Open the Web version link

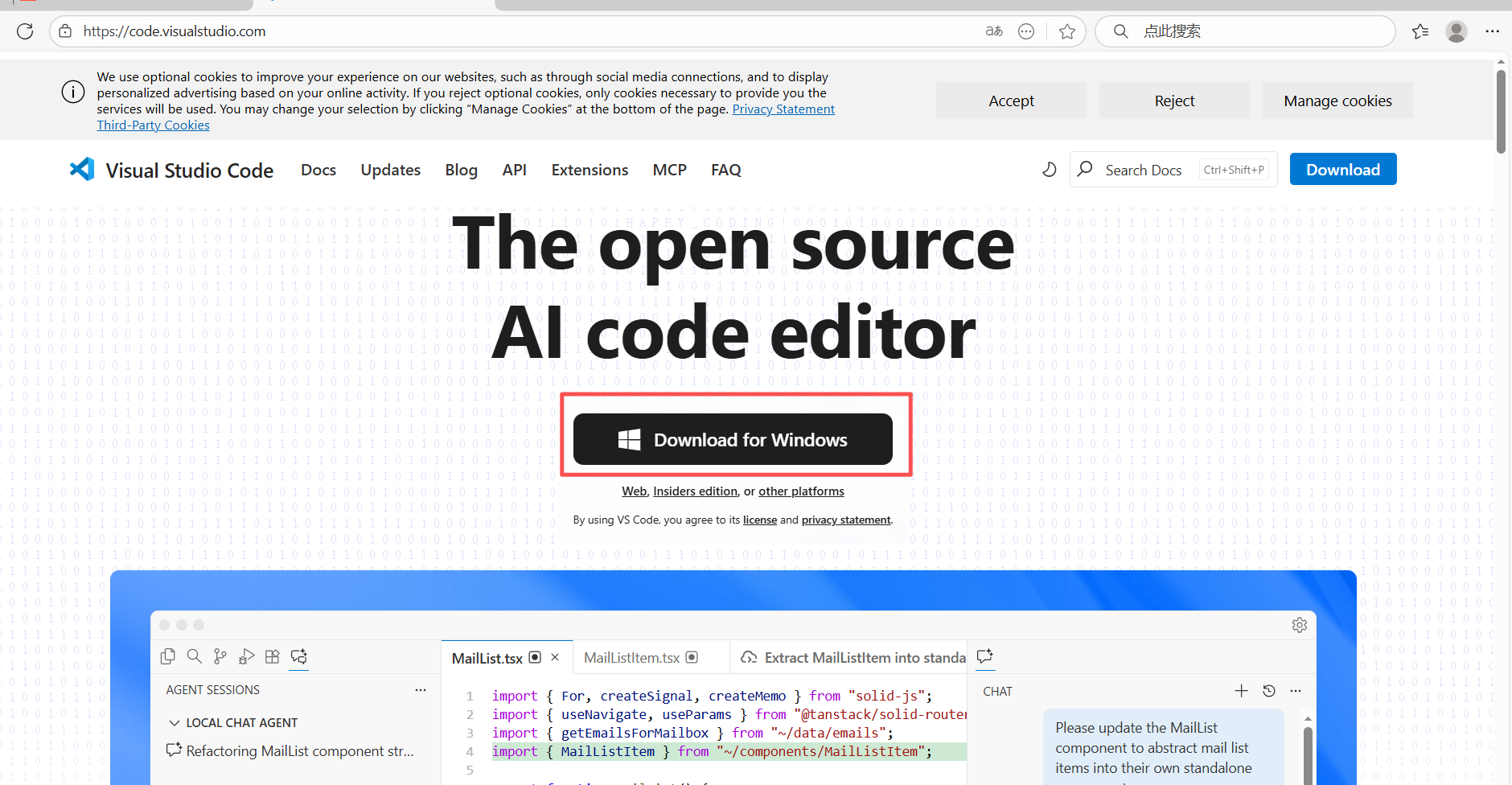pyautogui.click(x=634, y=491)
